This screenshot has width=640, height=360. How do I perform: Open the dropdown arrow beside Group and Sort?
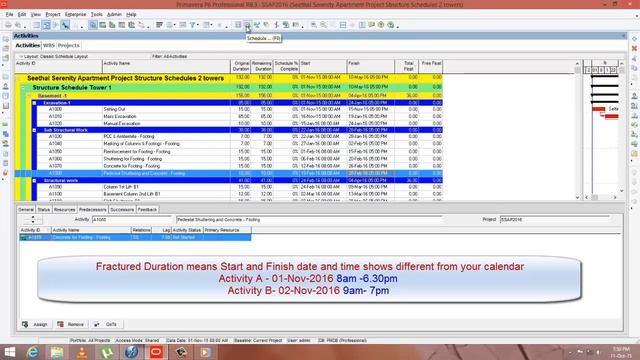(x=211, y=25)
